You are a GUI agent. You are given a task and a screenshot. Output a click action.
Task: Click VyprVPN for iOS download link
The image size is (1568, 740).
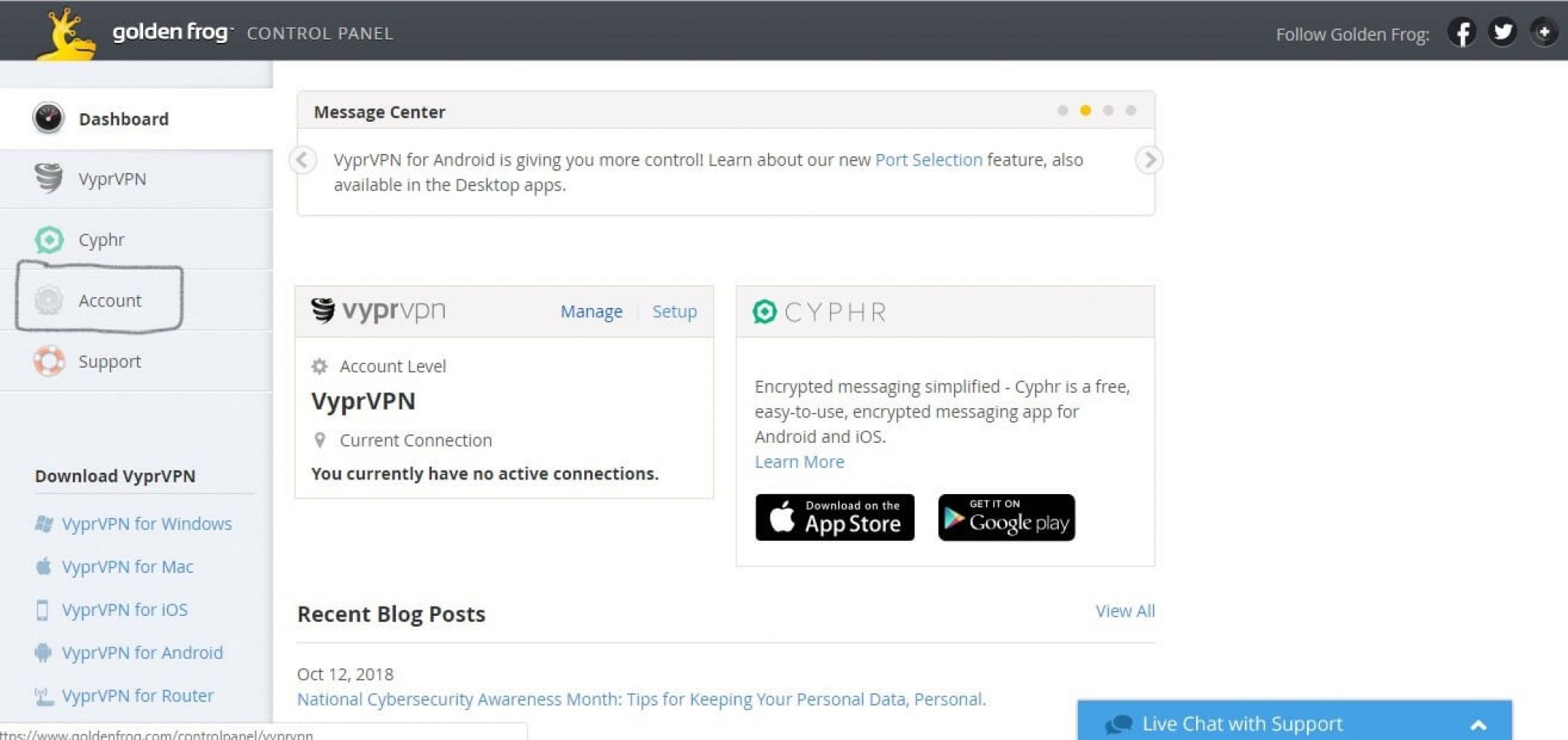[125, 610]
